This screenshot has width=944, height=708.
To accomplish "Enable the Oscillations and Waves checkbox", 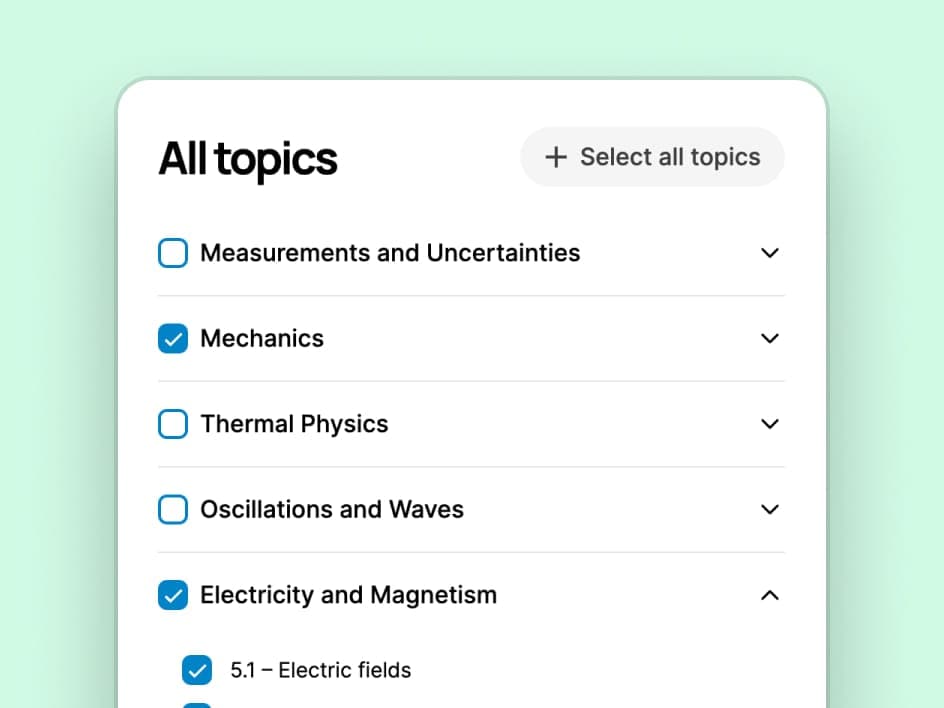I will click(x=173, y=510).
